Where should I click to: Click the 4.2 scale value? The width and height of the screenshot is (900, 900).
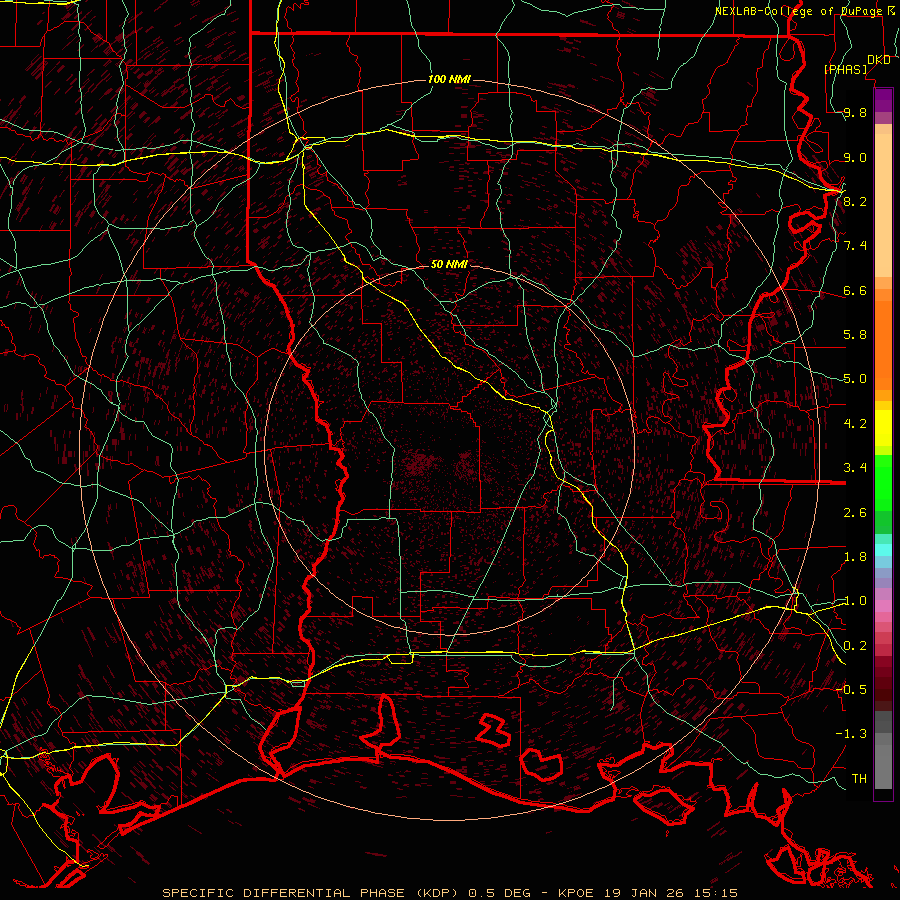point(855,424)
